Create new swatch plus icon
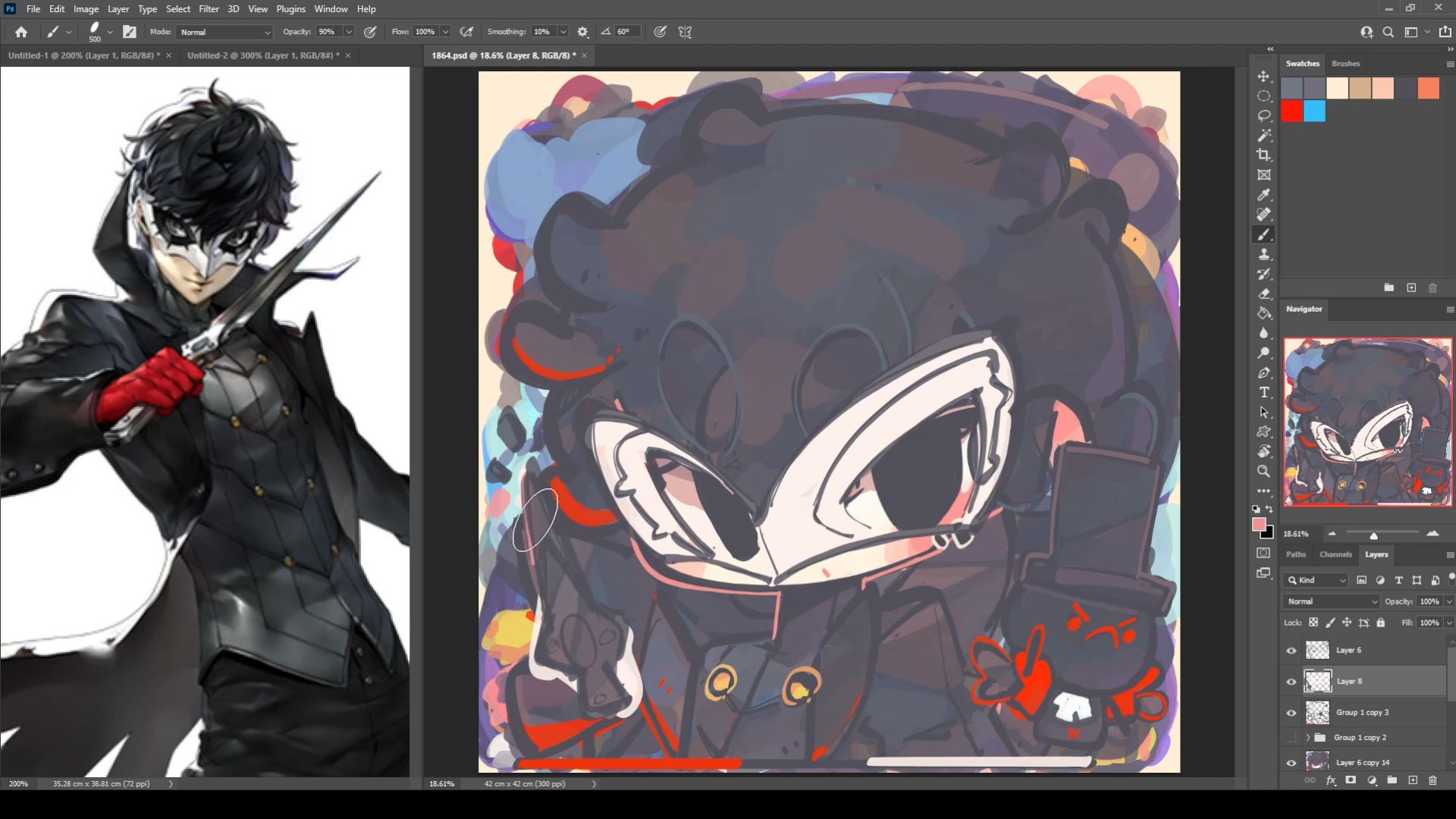 click(1411, 288)
